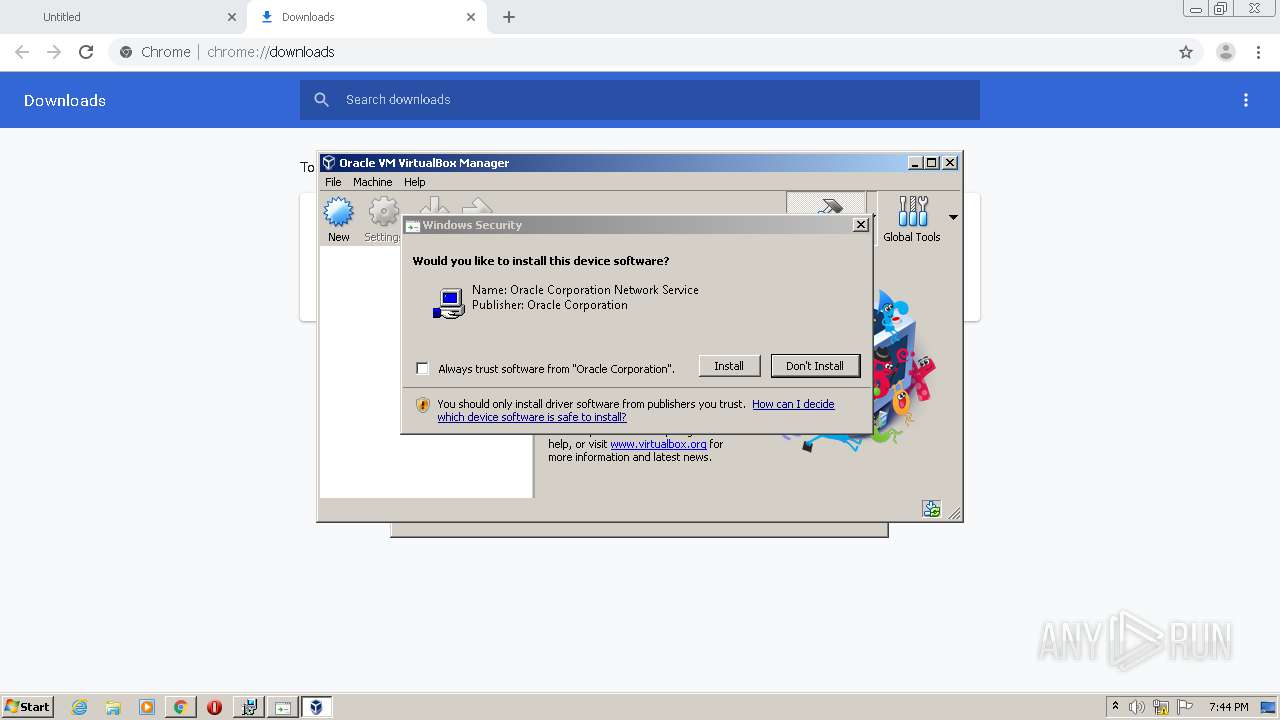Click the shield warning icon in dialog
The width and height of the screenshot is (1280, 720).
(x=423, y=405)
